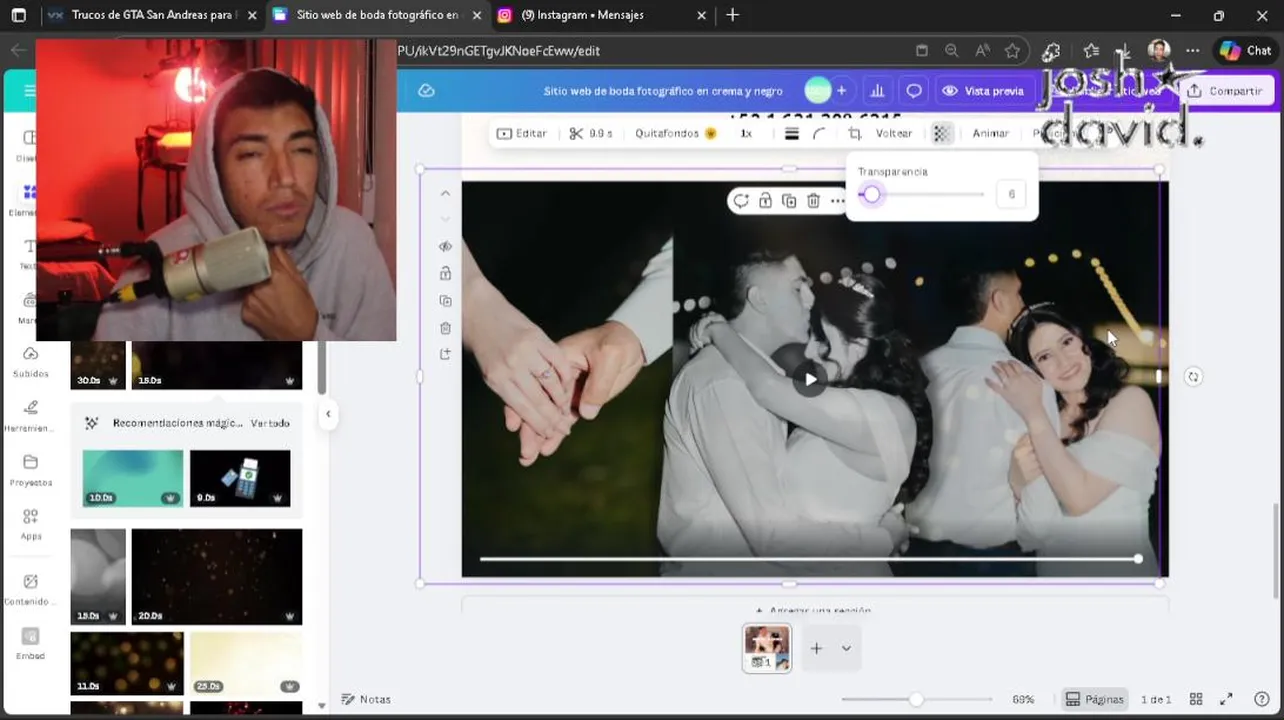Screen dimensions: 1284x720
Task: Open the help question mark button
Action: coord(1261,699)
